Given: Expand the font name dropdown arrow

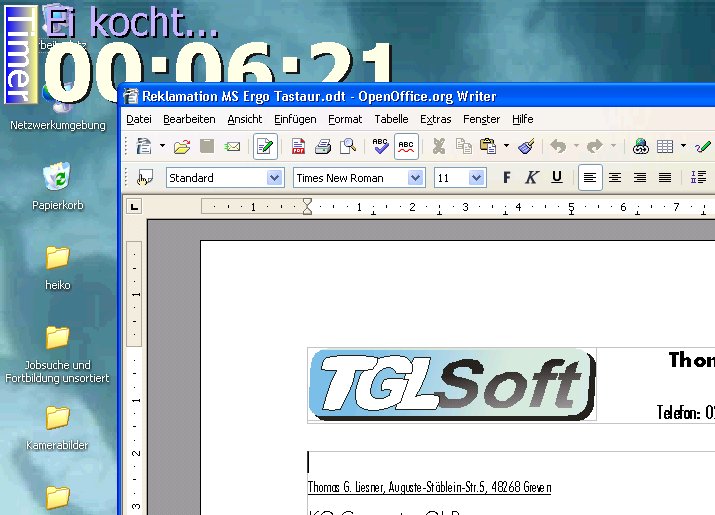Looking at the screenshot, I should 415,178.
